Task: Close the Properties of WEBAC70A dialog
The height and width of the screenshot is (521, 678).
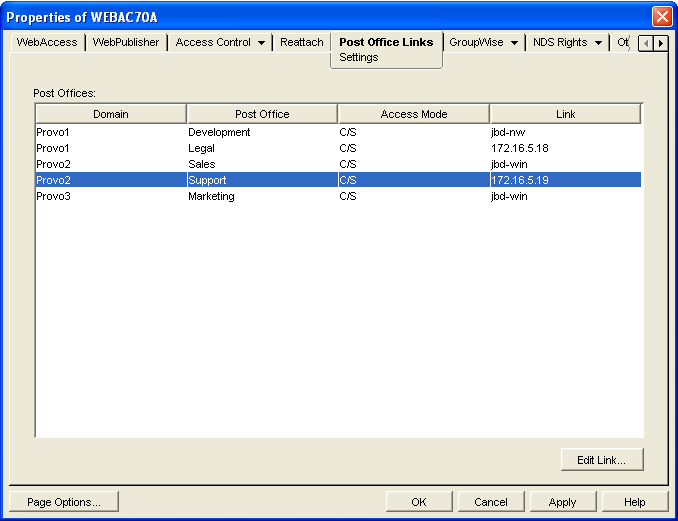Action: 661,17
